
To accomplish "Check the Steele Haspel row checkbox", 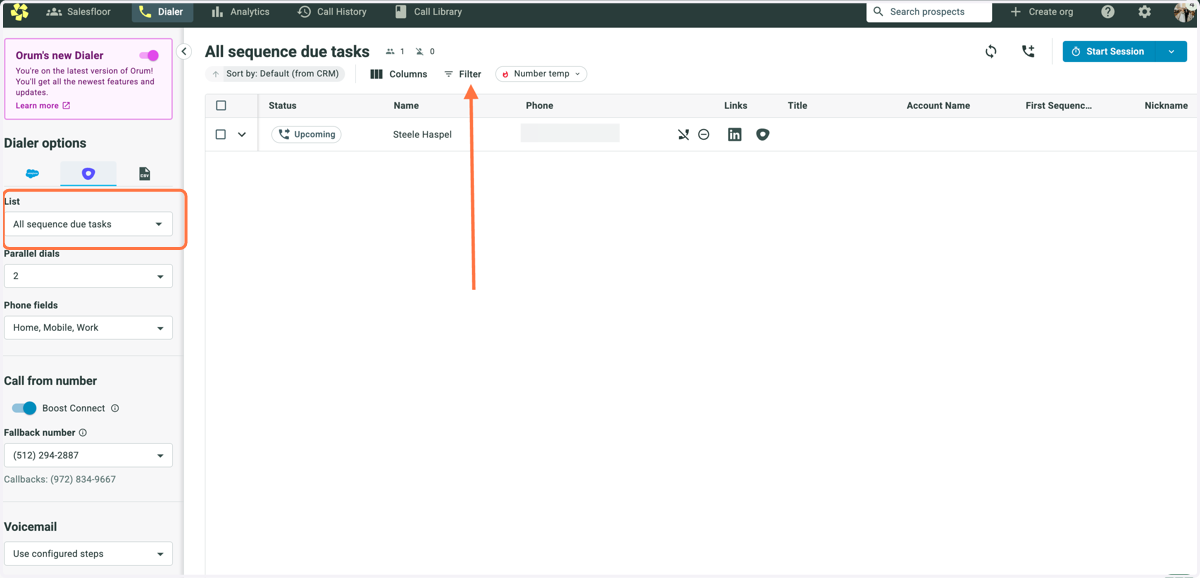I will point(221,134).
